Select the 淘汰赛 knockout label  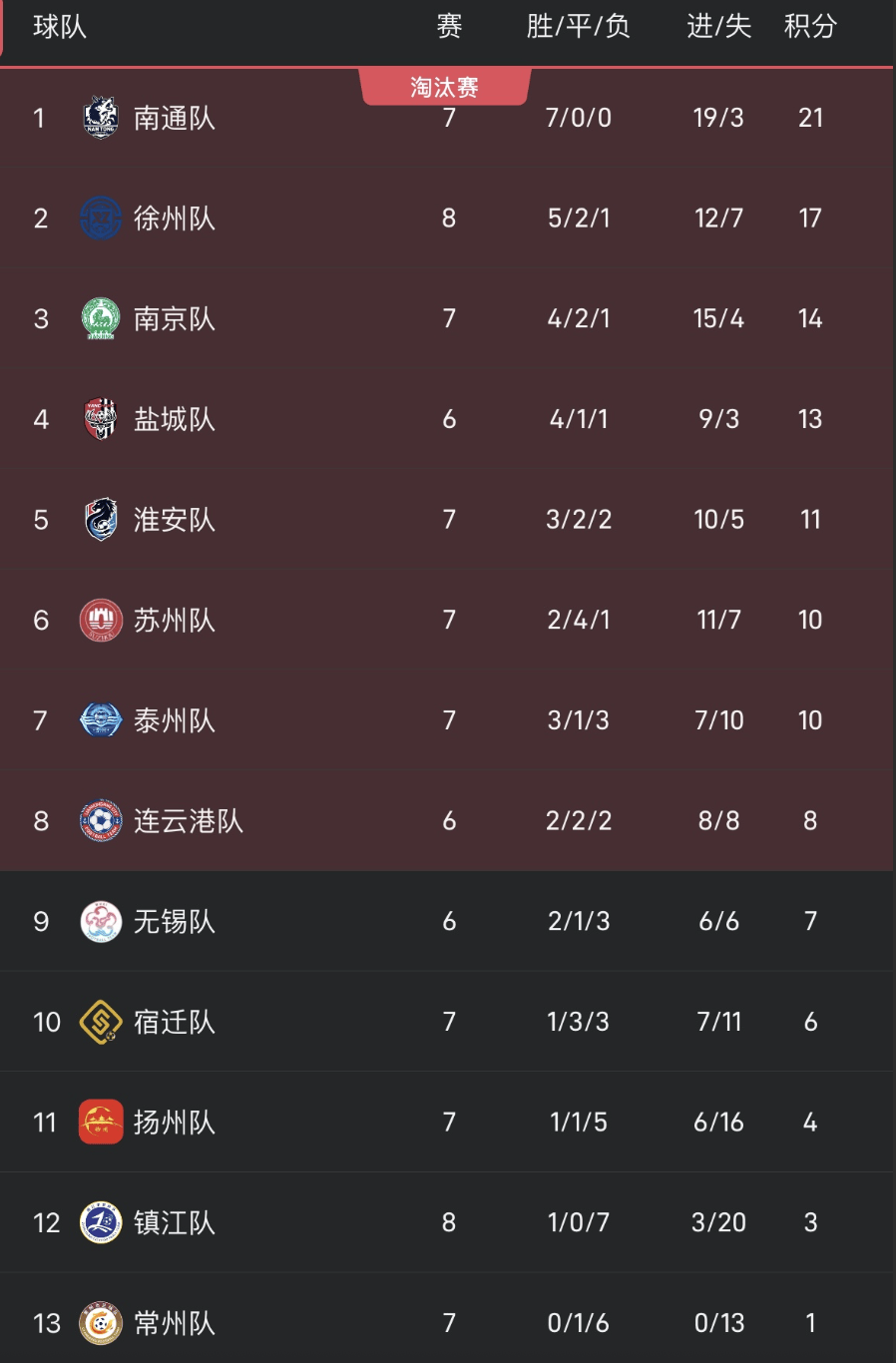[445, 88]
